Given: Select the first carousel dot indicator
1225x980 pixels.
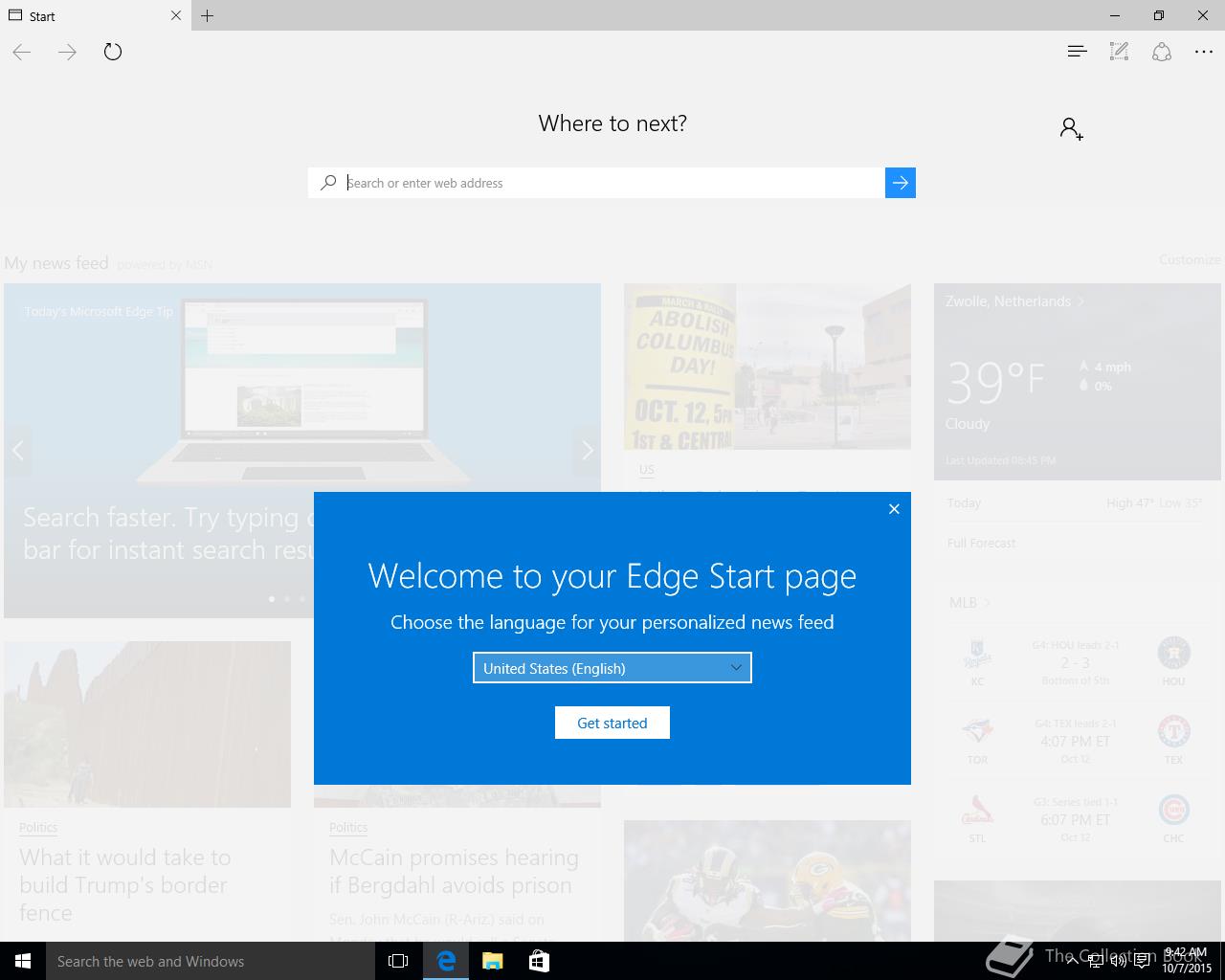Looking at the screenshot, I should tap(272, 599).
